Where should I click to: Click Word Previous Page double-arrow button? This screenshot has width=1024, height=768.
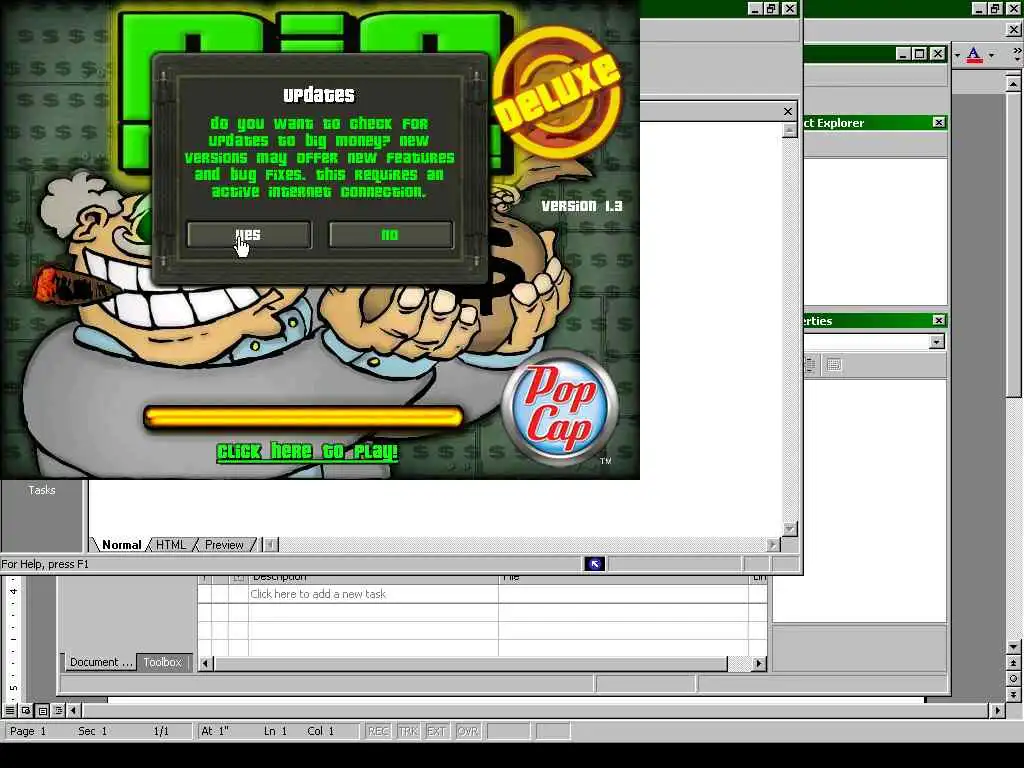1013,663
